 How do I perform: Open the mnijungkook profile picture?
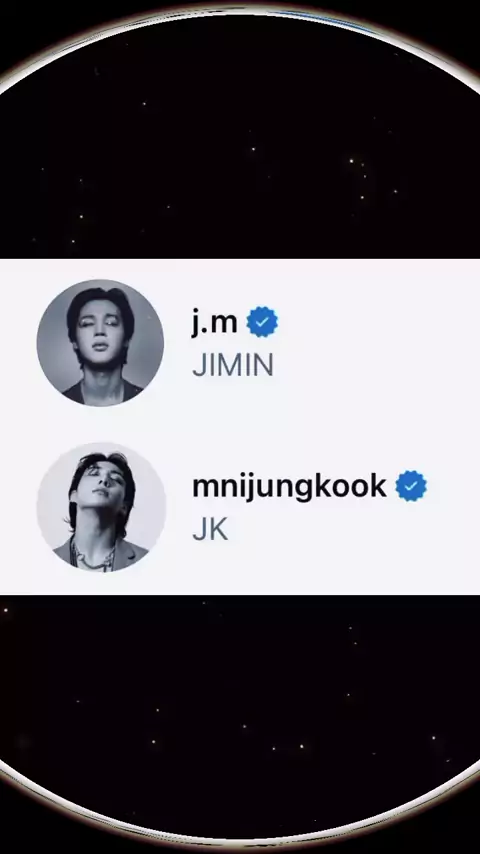coord(101,507)
